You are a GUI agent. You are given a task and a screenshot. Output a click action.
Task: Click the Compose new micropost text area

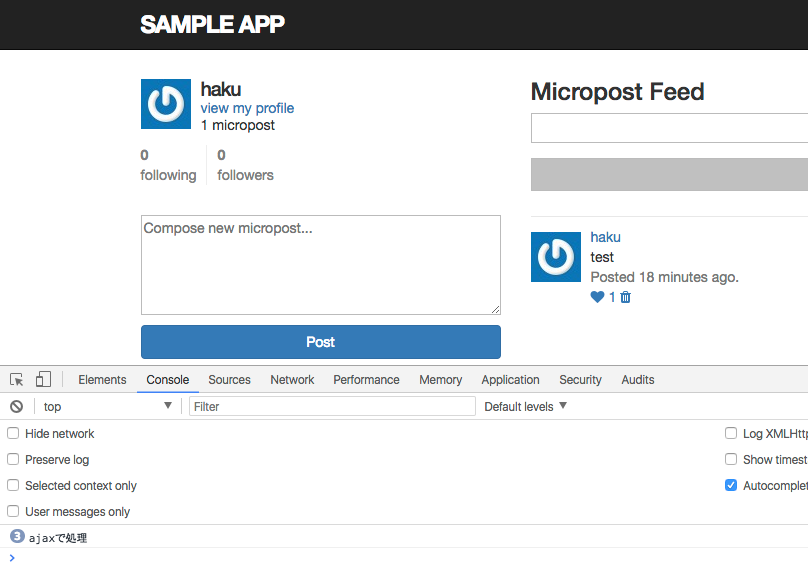pos(320,265)
